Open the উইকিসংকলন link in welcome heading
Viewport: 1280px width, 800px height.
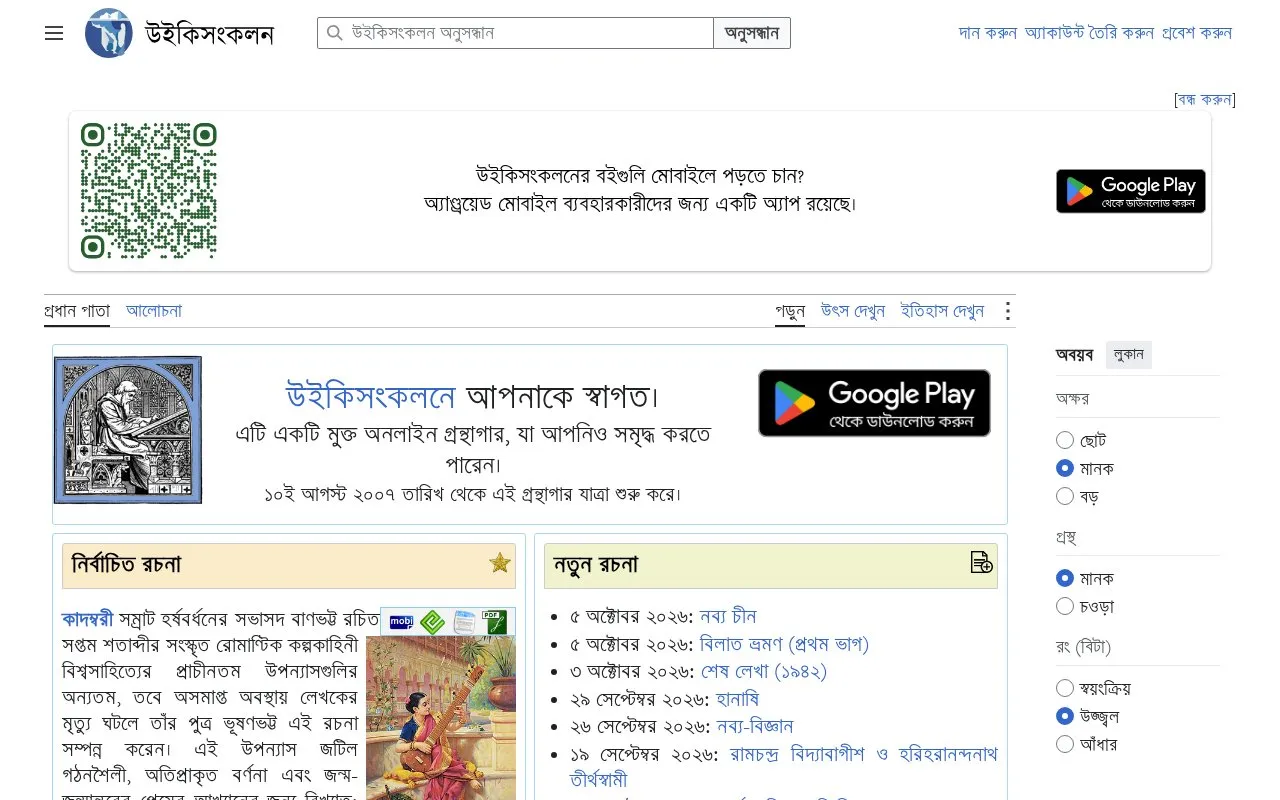point(371,397)
